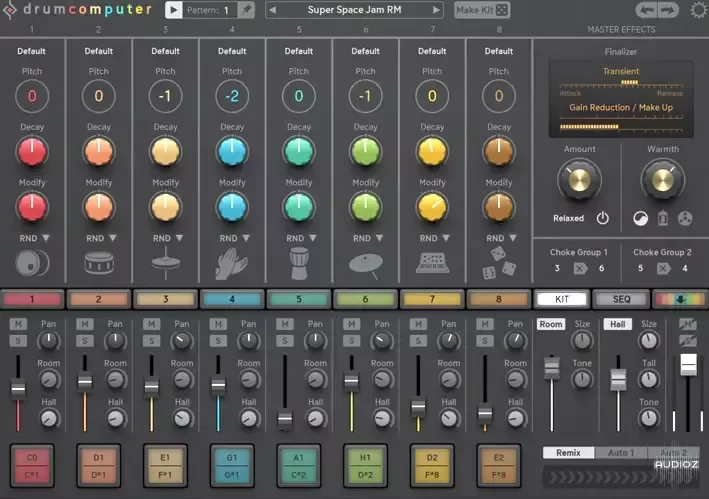Select the dice icon on channel 8
Image resolution: width=709 pixels, height=499 pixels.
[x=499, y=263]
